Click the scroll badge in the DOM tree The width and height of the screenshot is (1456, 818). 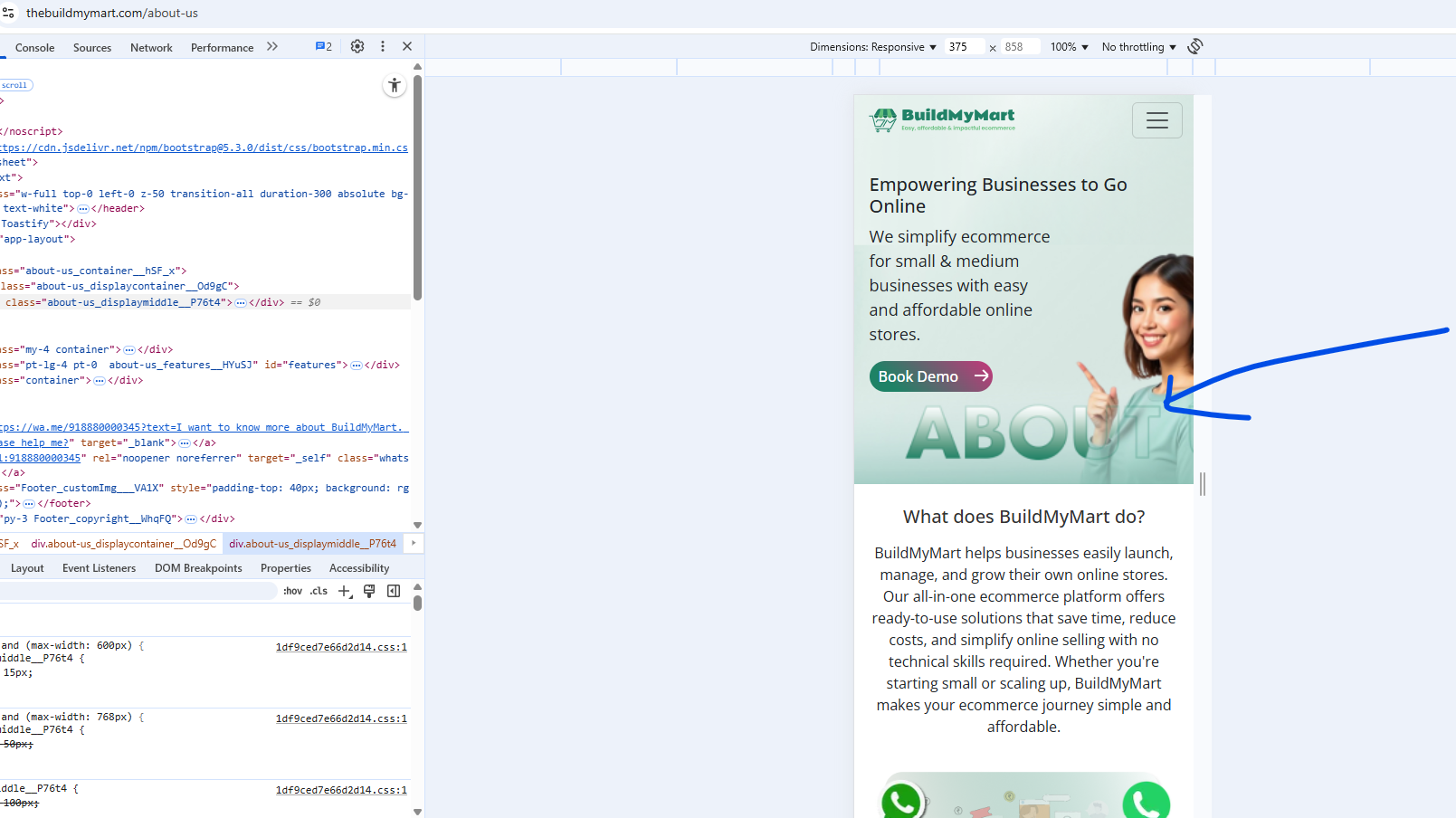(15, 85)
